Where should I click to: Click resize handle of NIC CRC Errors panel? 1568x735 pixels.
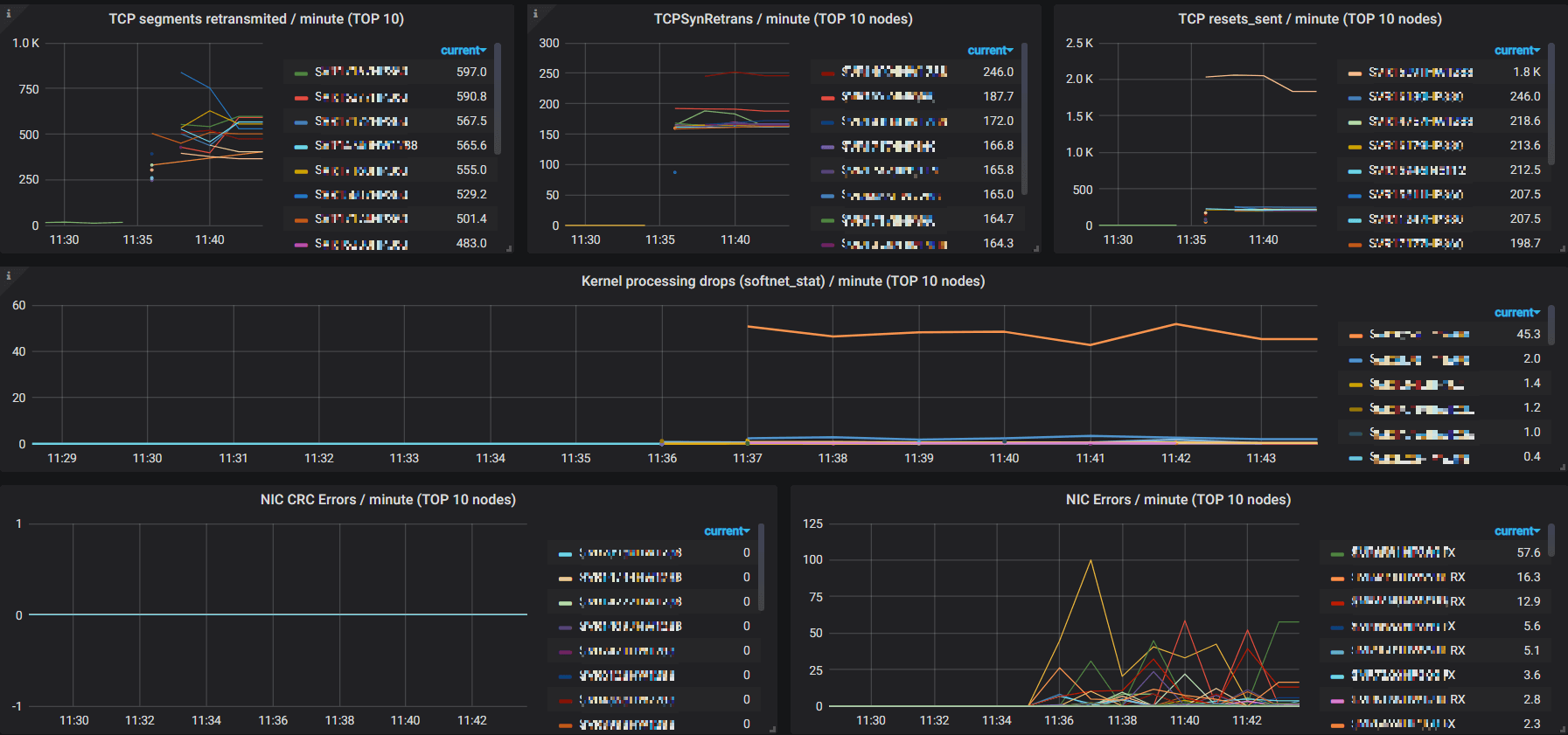click(x=772, y=729)
